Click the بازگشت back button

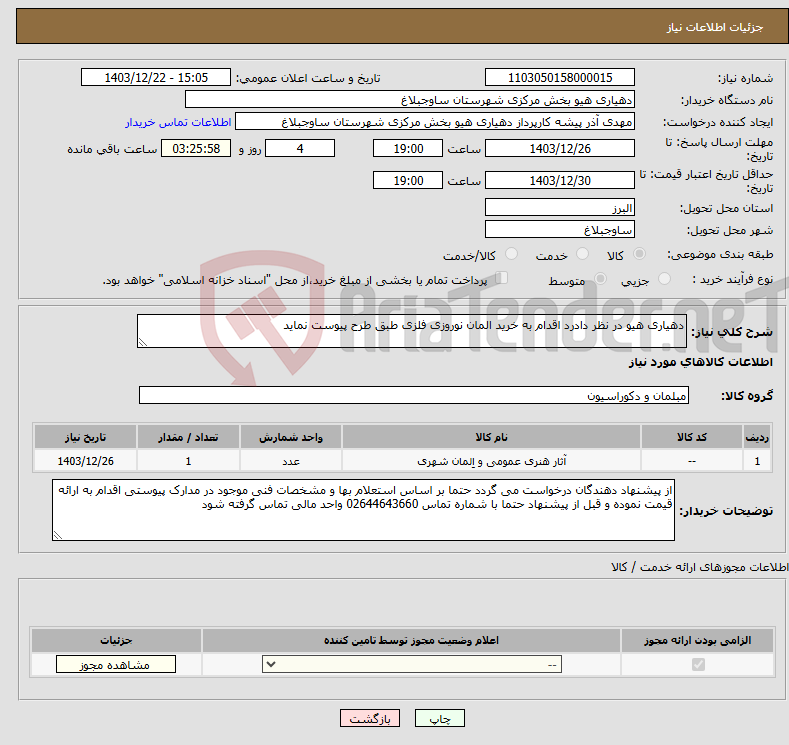tap(370, 718)
